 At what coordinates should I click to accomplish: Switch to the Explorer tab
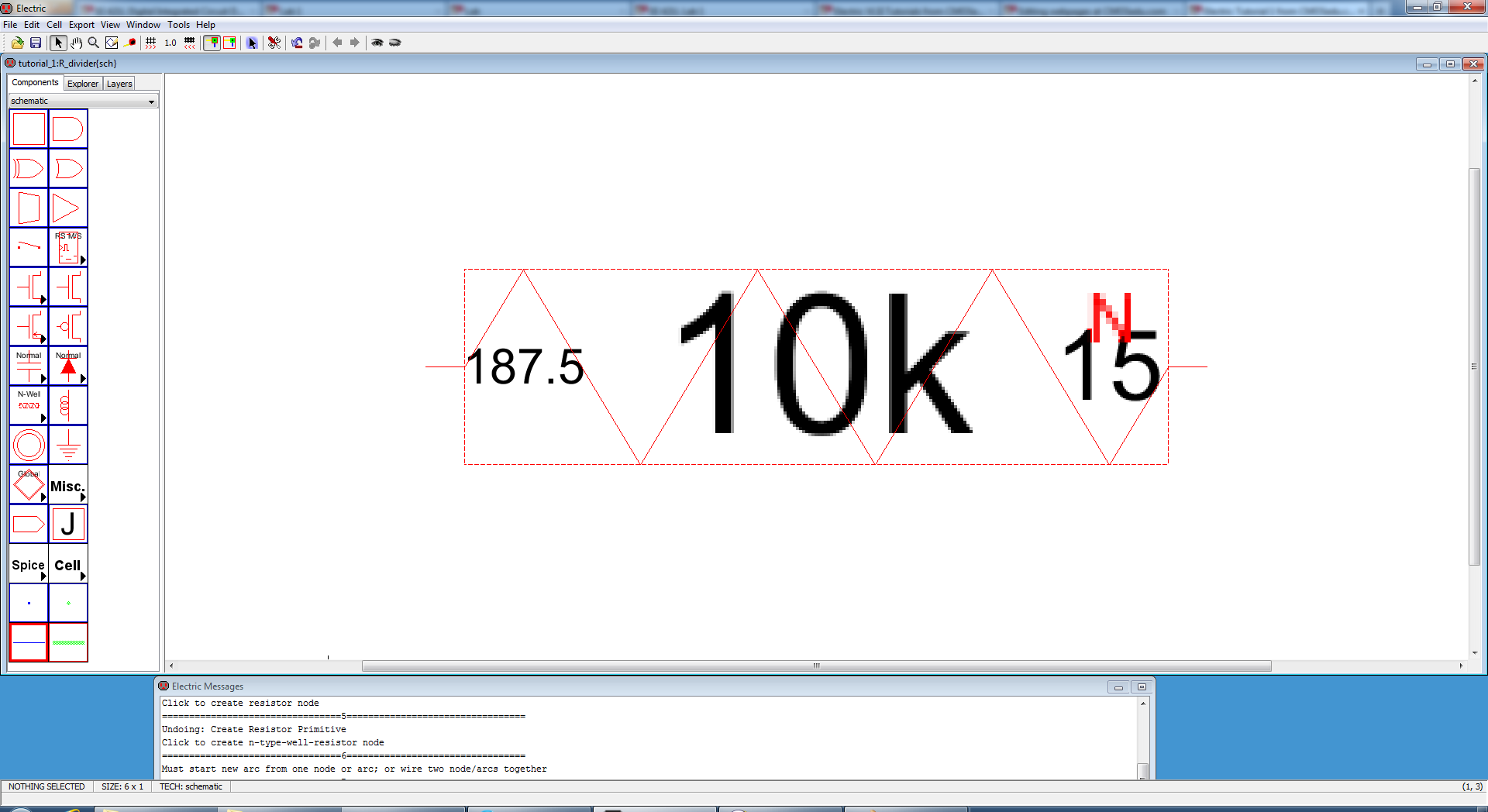tap(82, 84)
